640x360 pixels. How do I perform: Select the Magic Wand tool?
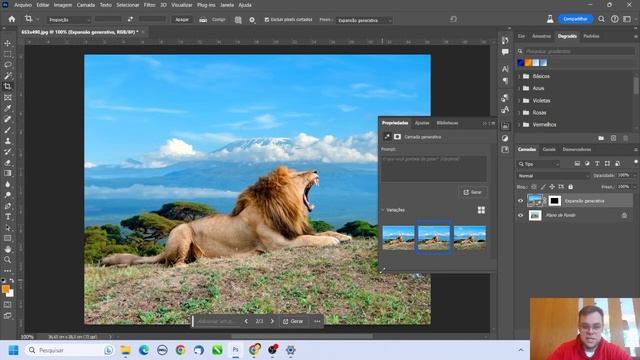point(8,76)
